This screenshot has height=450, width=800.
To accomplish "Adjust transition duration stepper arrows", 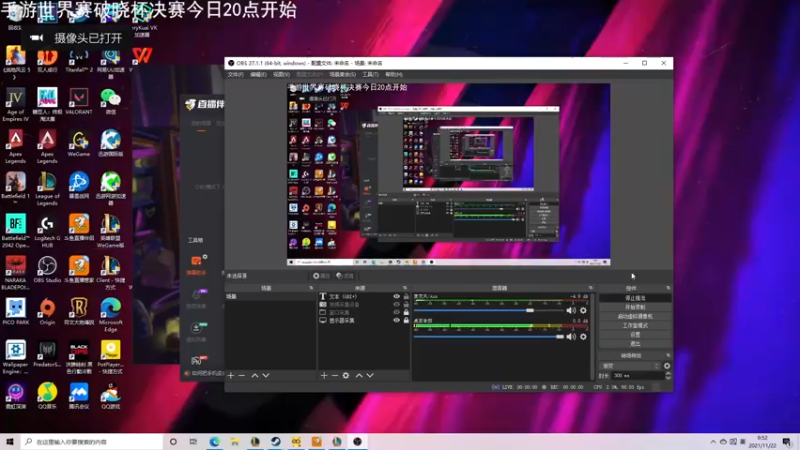I will 668,376.
